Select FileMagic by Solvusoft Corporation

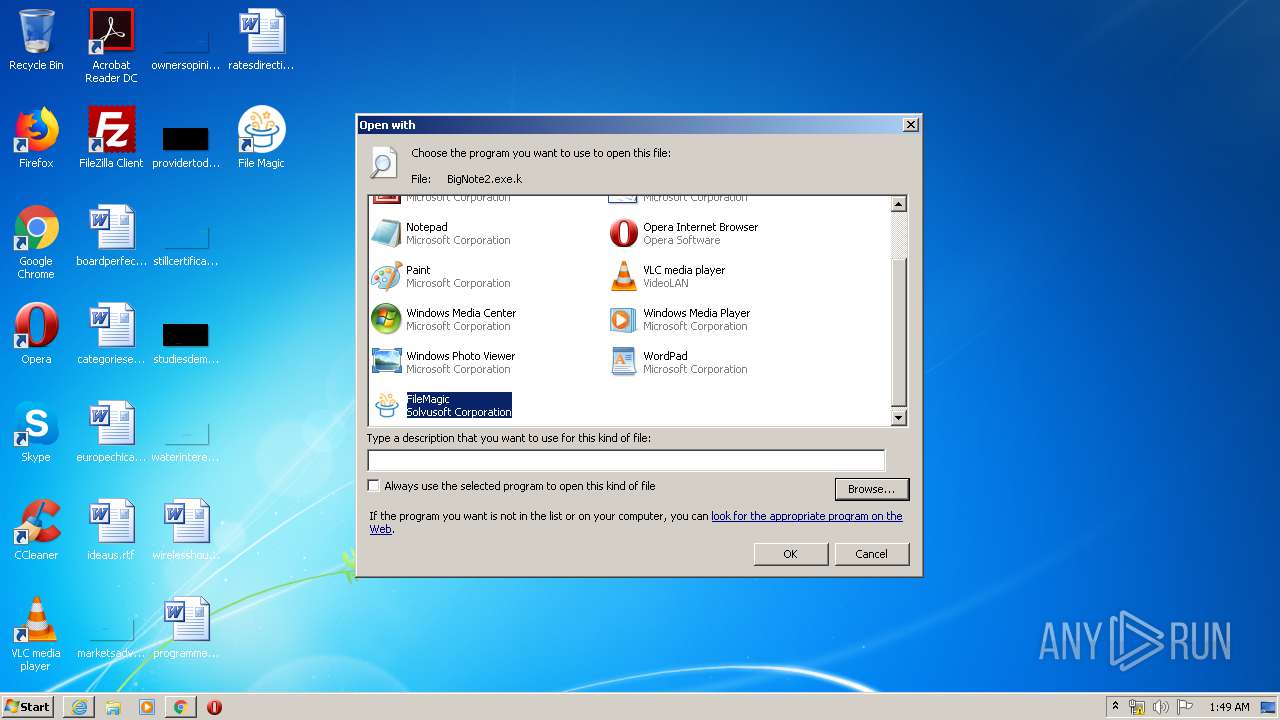tap(441, 405)
